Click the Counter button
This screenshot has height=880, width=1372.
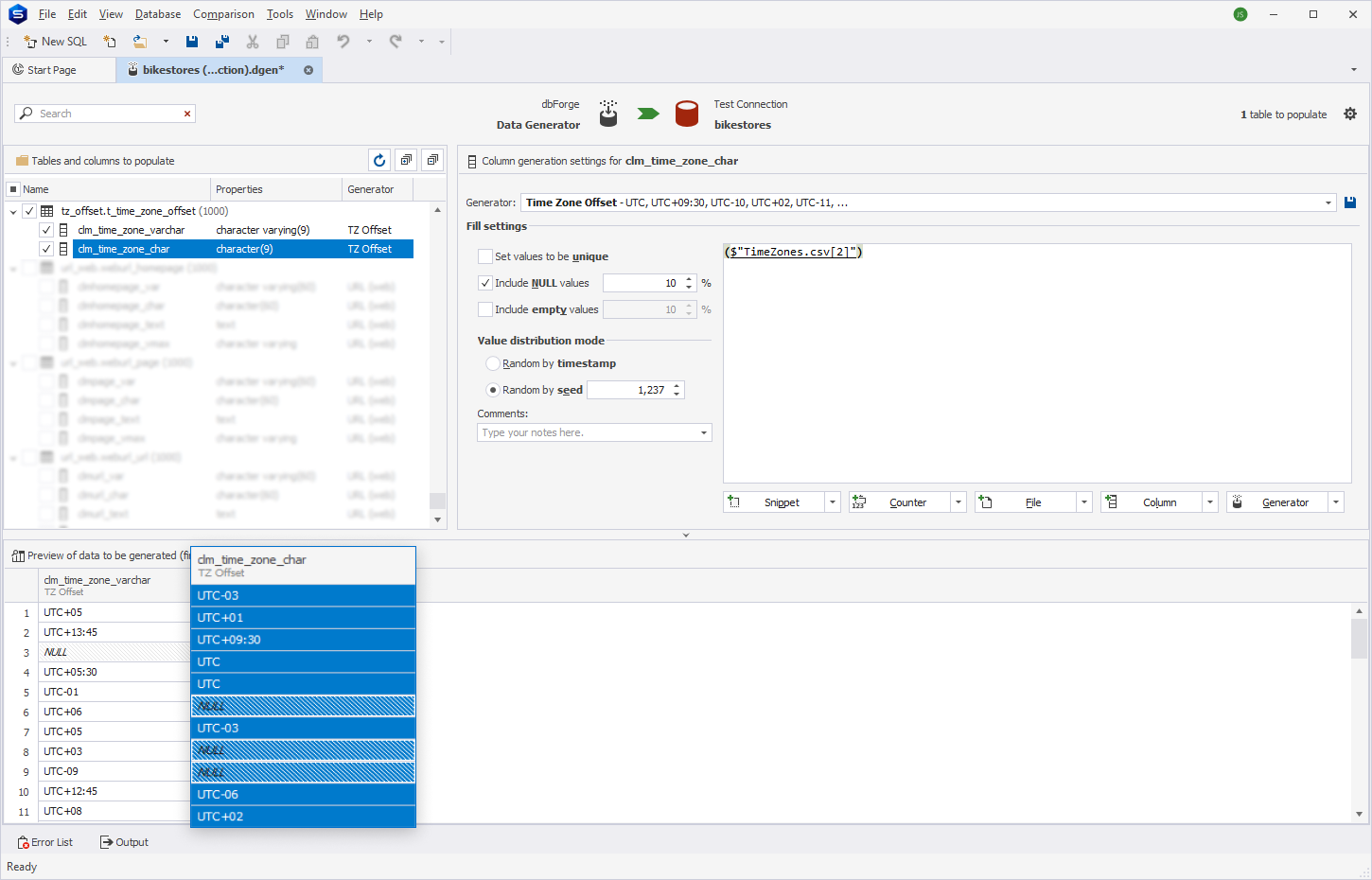click(900, 502)
